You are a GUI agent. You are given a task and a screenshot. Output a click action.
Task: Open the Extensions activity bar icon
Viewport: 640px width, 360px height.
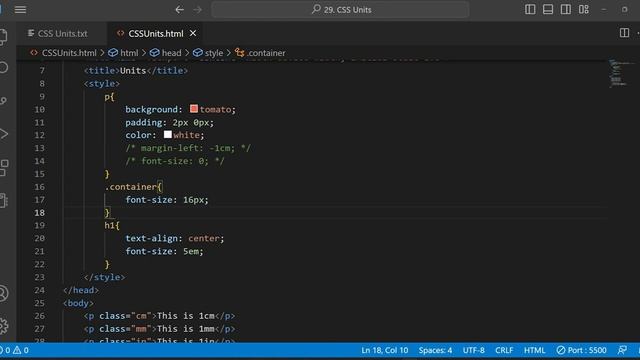click(x=3, y=167)
